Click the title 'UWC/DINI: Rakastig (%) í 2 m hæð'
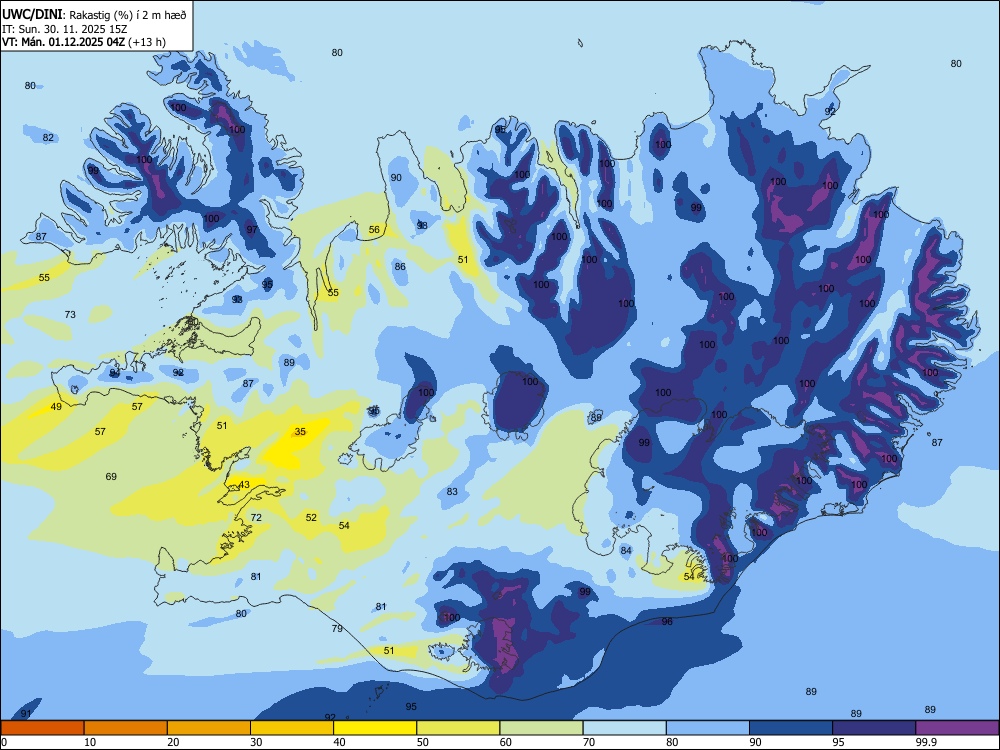This screenshot has height=750, width=1000. click(x=94, y=15)
